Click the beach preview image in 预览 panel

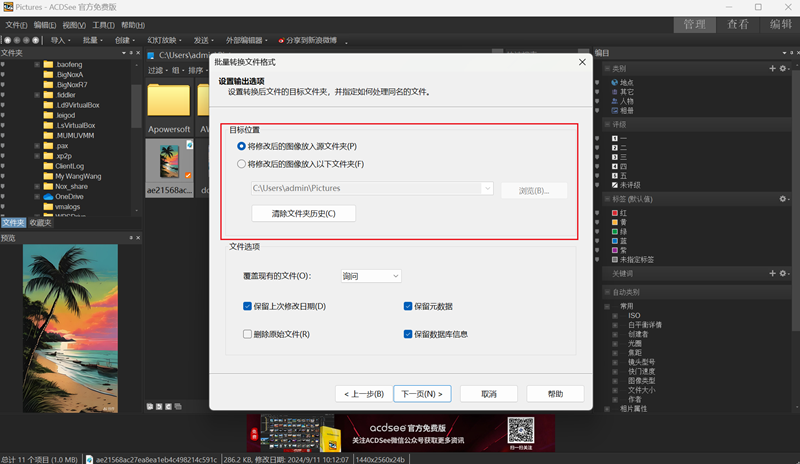pos(70,328)
